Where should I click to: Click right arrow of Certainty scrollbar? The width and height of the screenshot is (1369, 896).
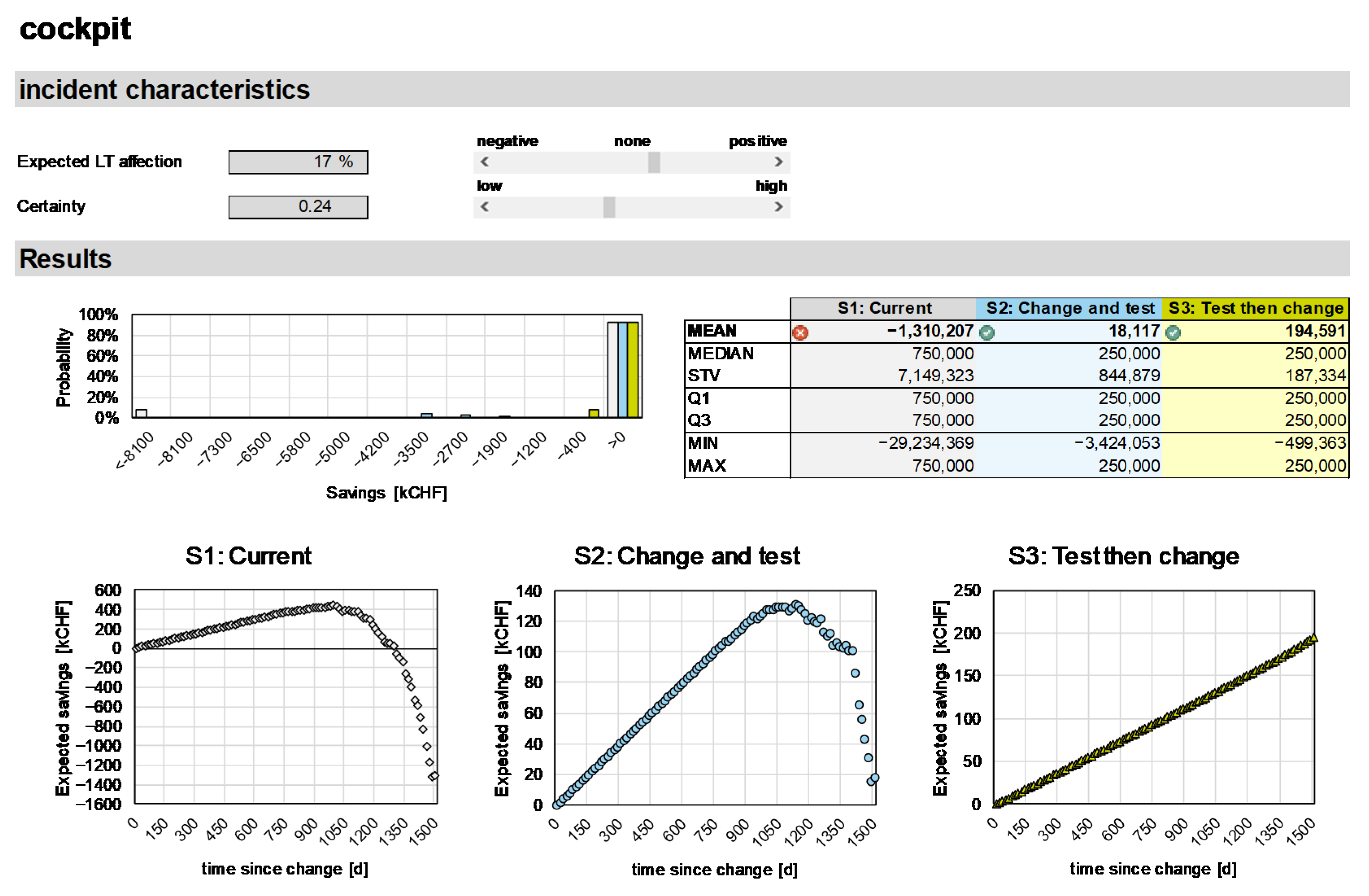778,207
